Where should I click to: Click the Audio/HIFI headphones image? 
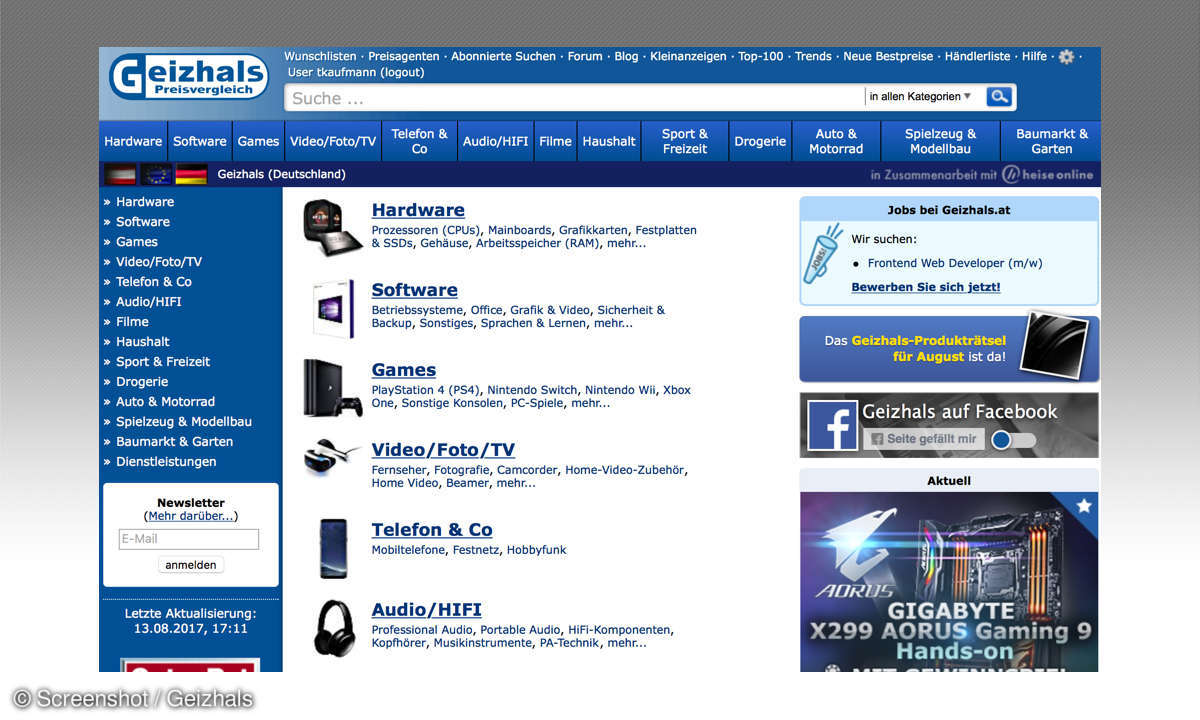[333, 628]
